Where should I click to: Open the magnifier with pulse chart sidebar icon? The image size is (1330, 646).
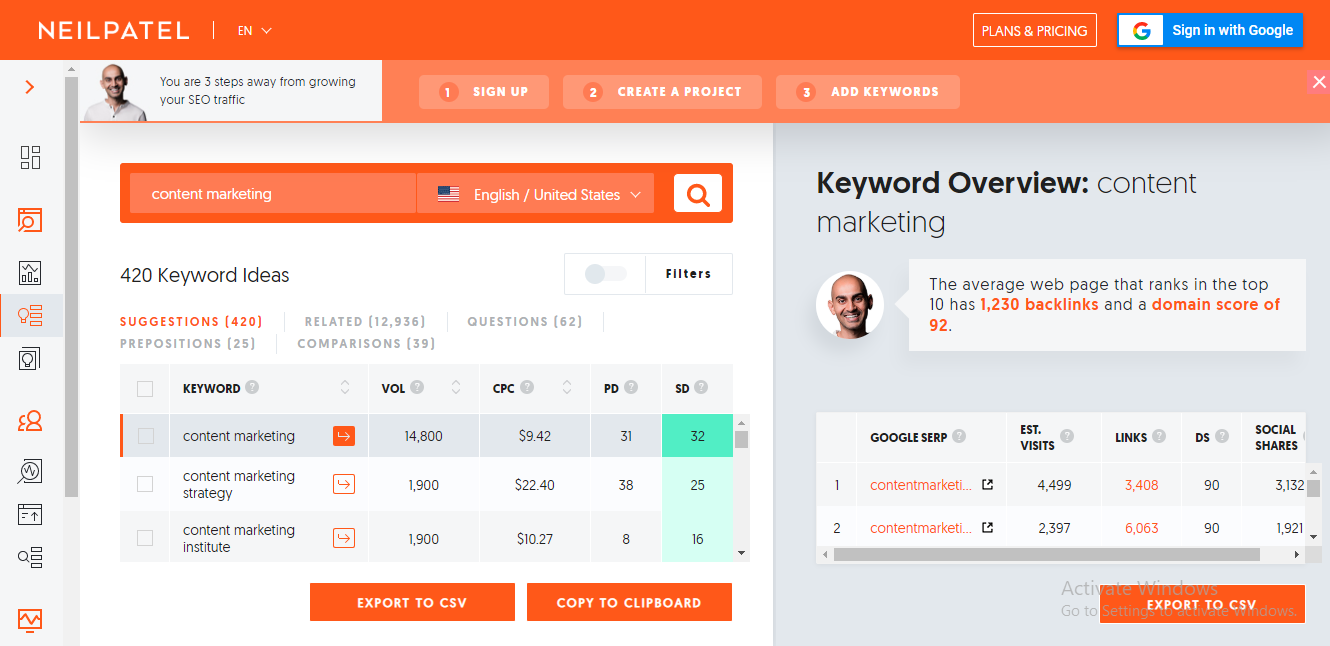(x=30, y=471)
